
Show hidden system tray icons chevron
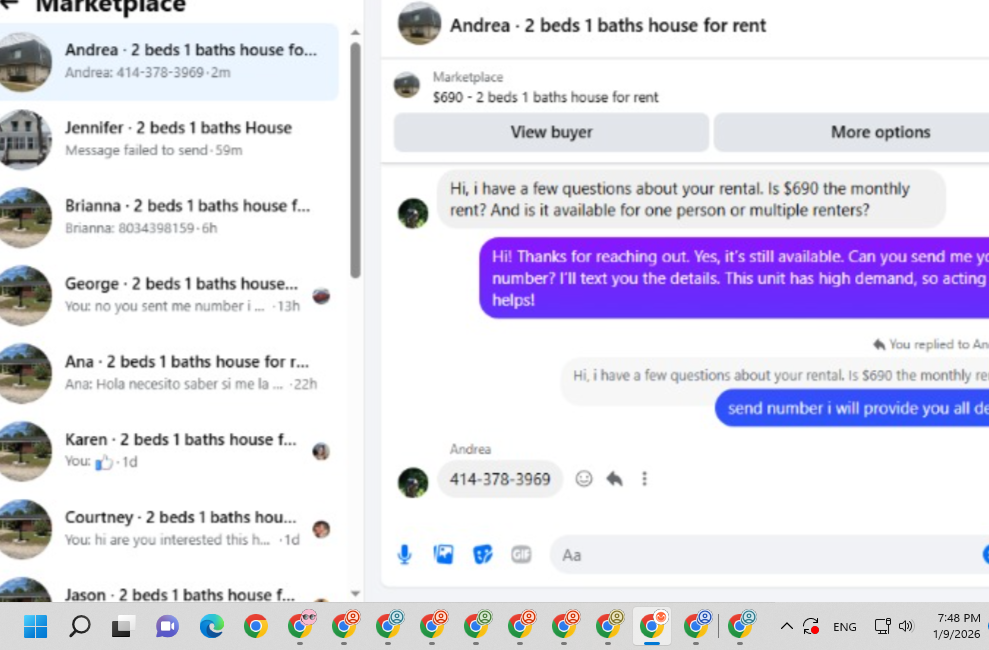(787, 626)
